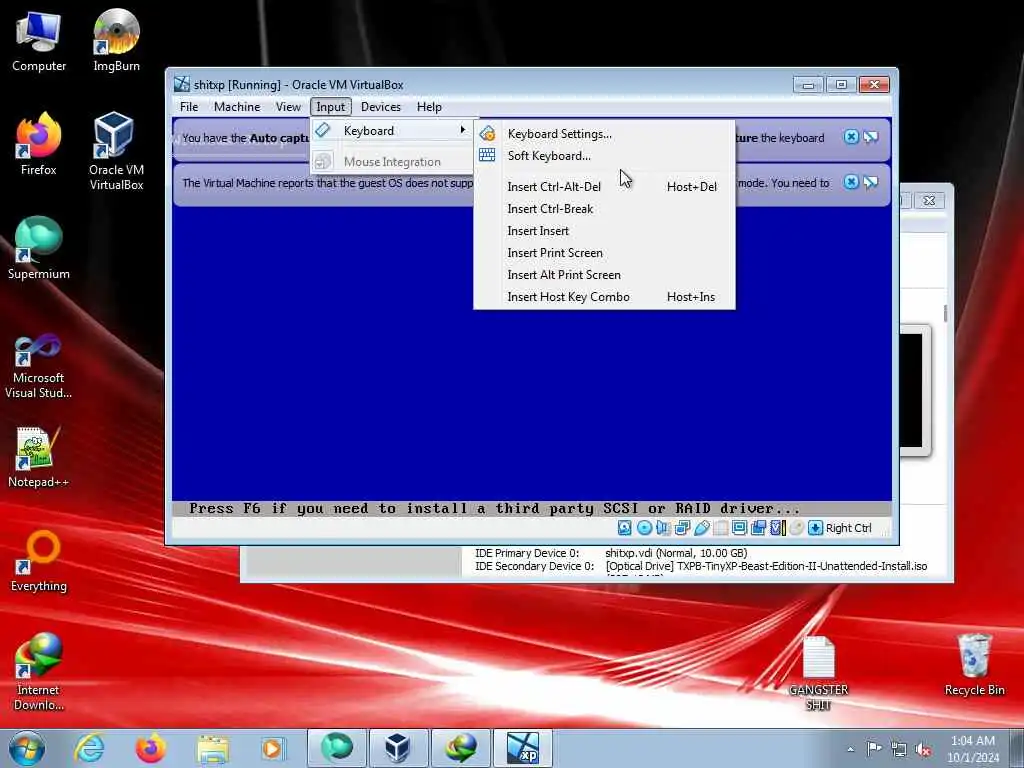Click Keyboard Settings gear icon in submenu
Viewport: 1024px width, 768px height.
click(487, 134)
